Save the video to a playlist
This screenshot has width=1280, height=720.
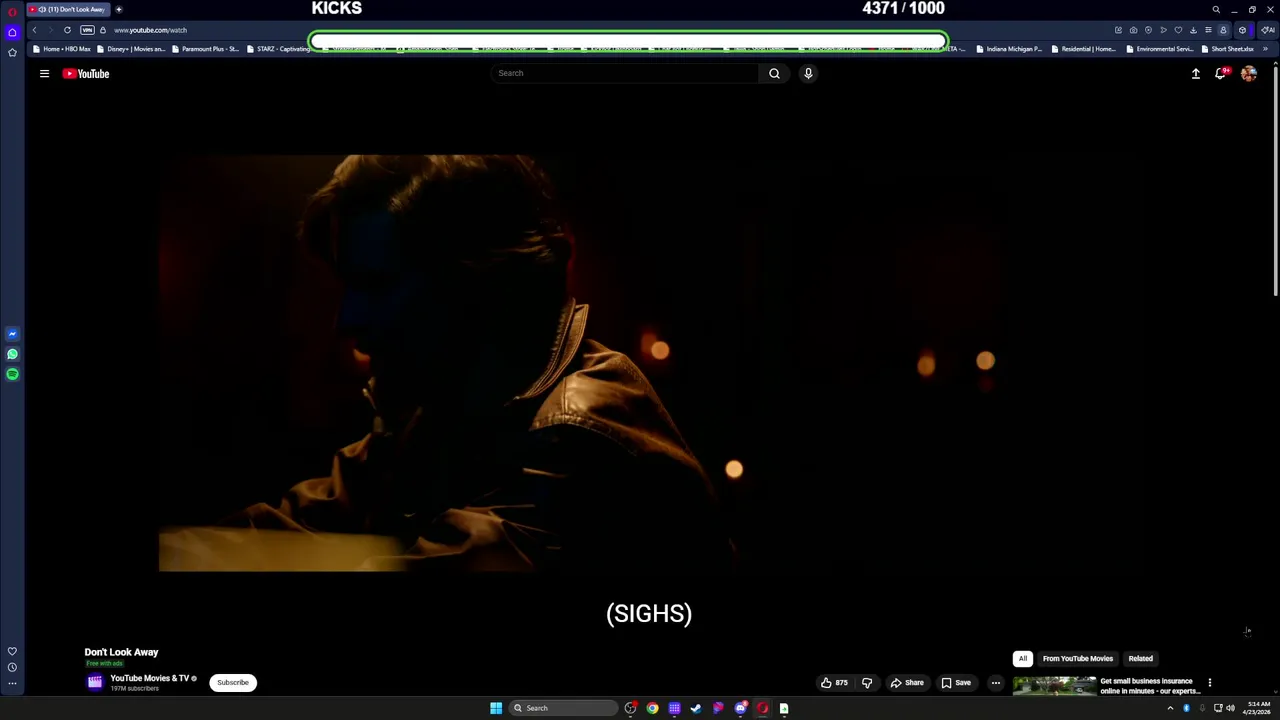(x=956, y=683)
